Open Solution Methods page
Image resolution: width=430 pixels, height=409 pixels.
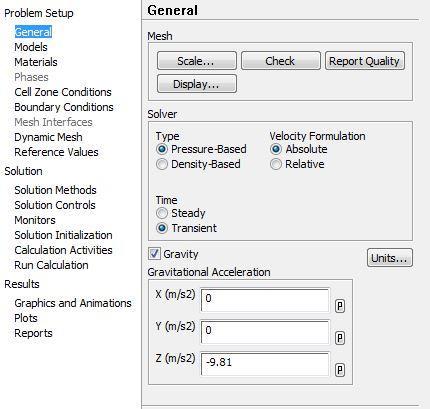tap(55, 190)
